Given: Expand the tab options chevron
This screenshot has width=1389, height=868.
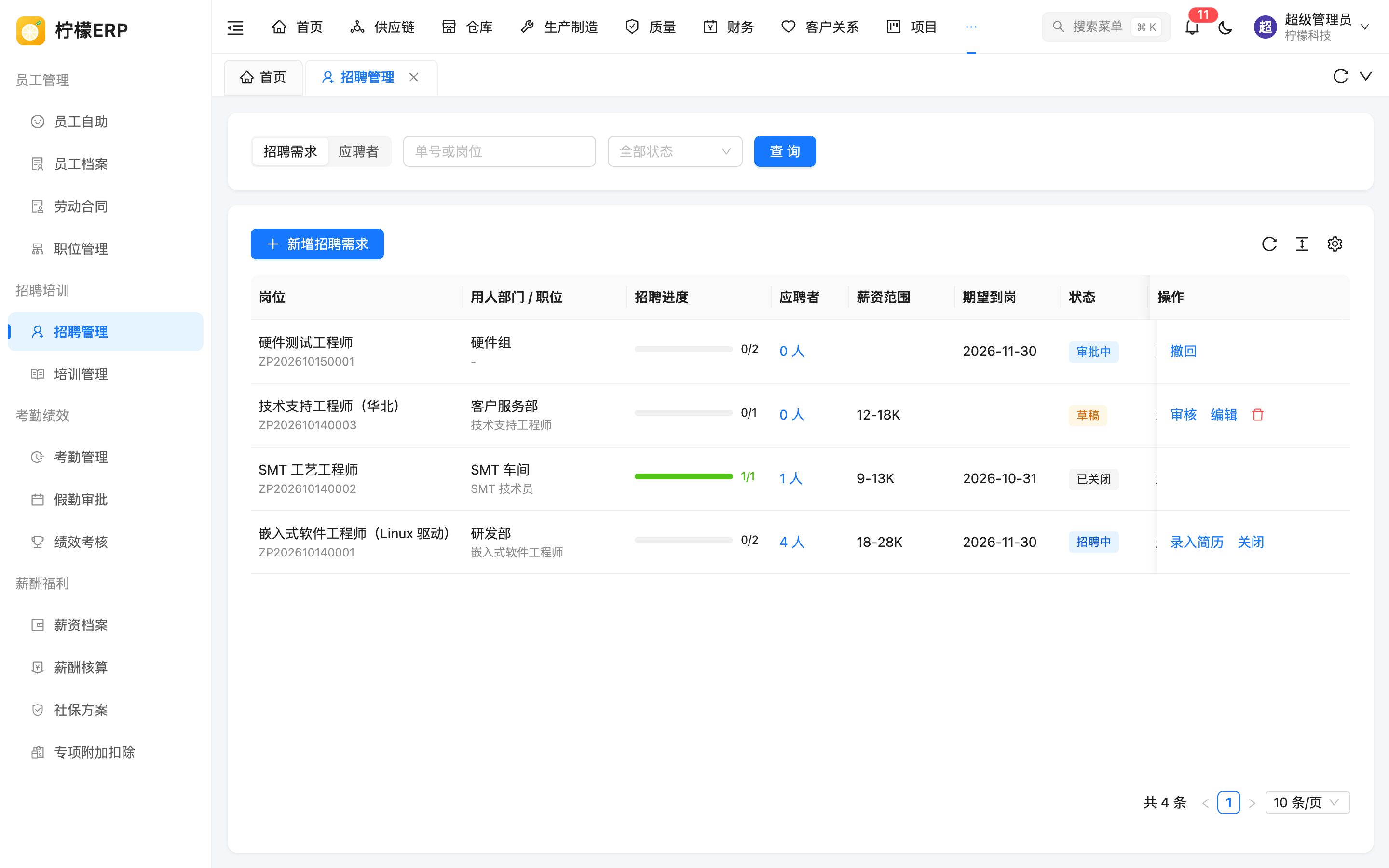Looking at the screenshot, I should (x=1366, y=76).
